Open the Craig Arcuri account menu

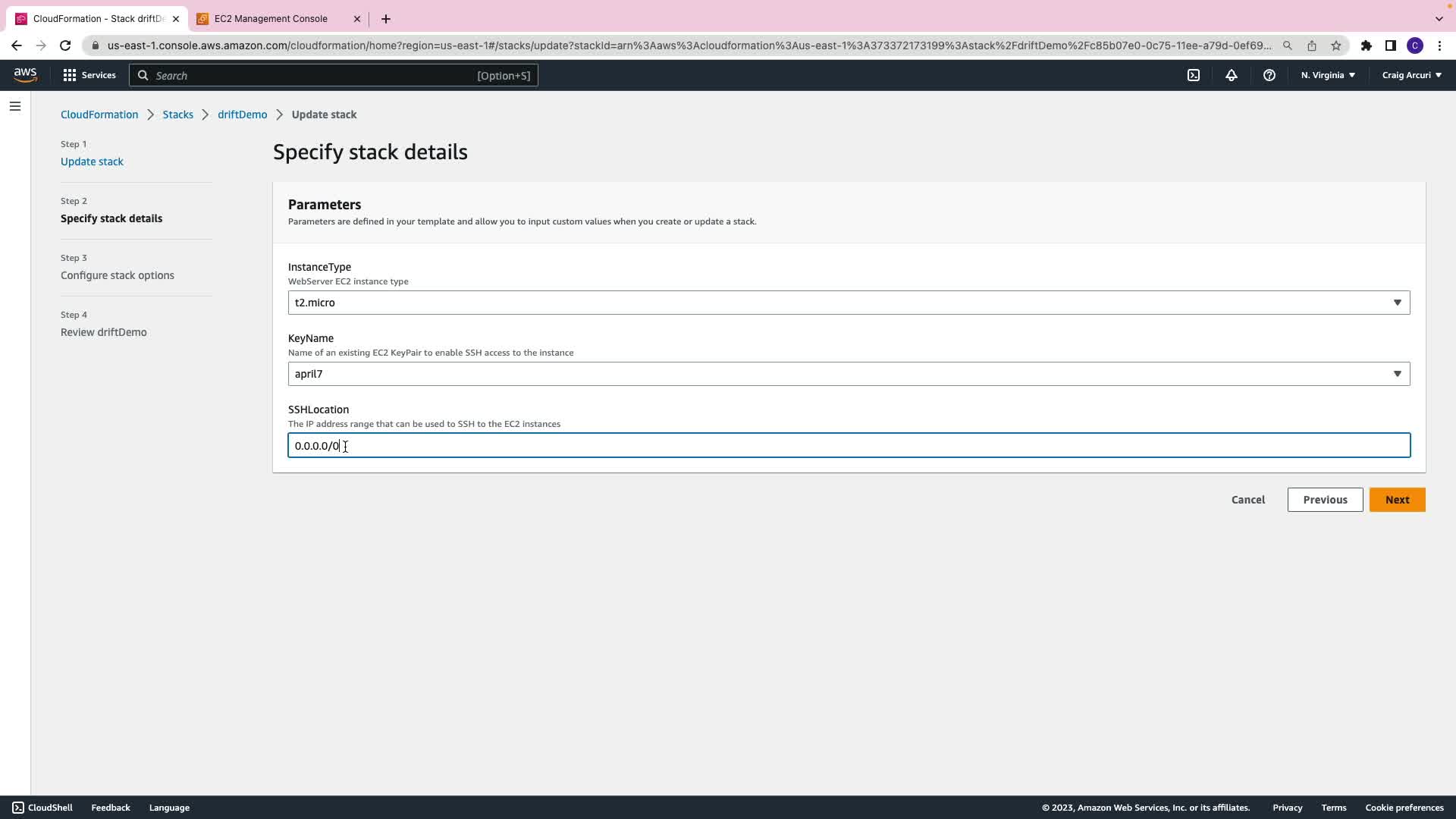(1411, 75)
